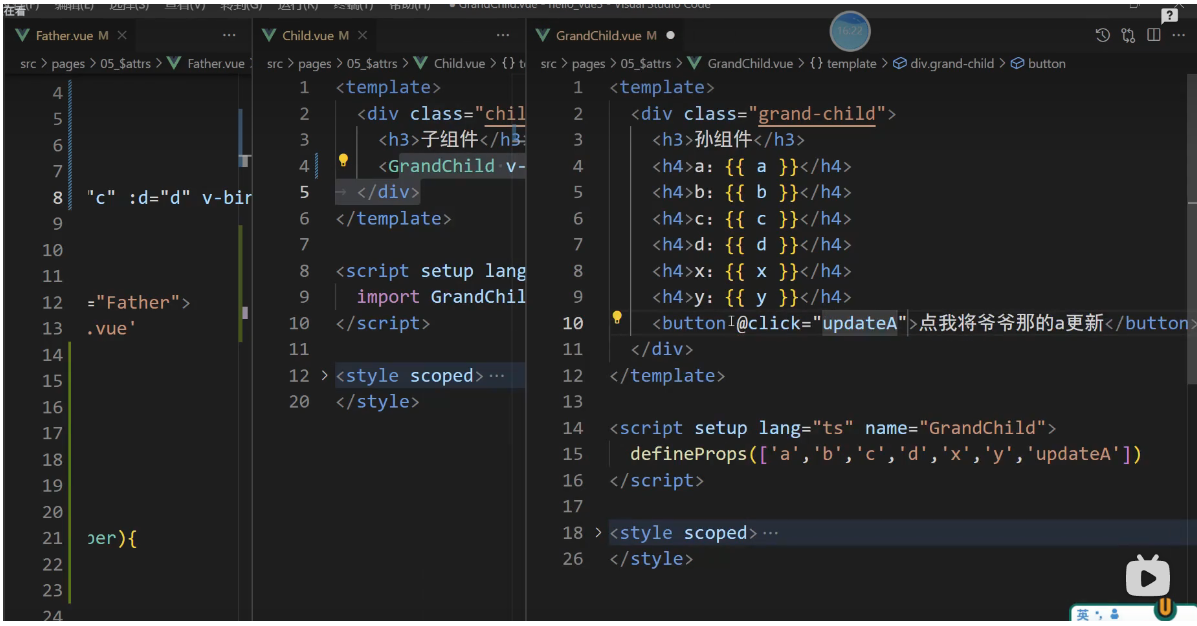Click the button text 点我将爷爷那的a更新
The height and width of the screenshot is (626, 1197).
(x=1011, y=323)
